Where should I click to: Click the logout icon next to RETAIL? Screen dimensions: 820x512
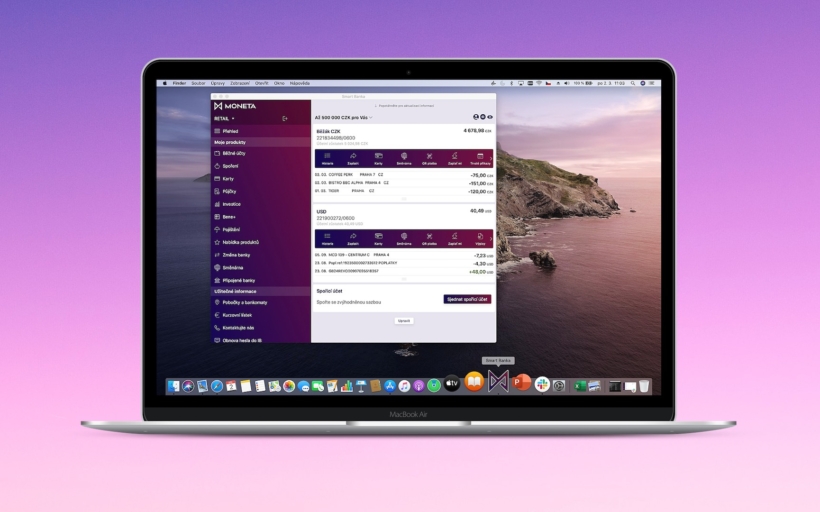[285, 118]
